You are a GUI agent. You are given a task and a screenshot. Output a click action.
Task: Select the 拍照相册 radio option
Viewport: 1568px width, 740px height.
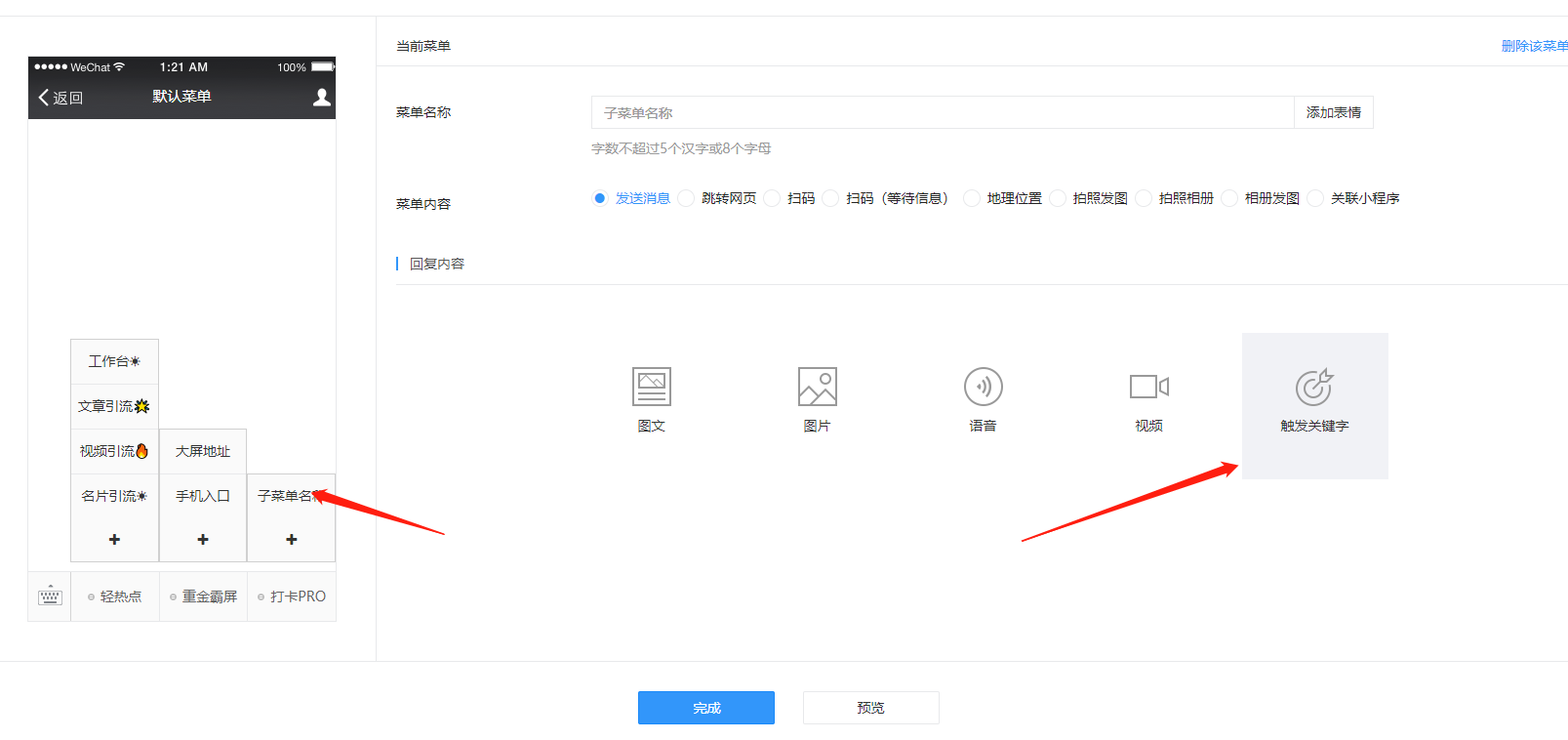tap(1143, 198)
